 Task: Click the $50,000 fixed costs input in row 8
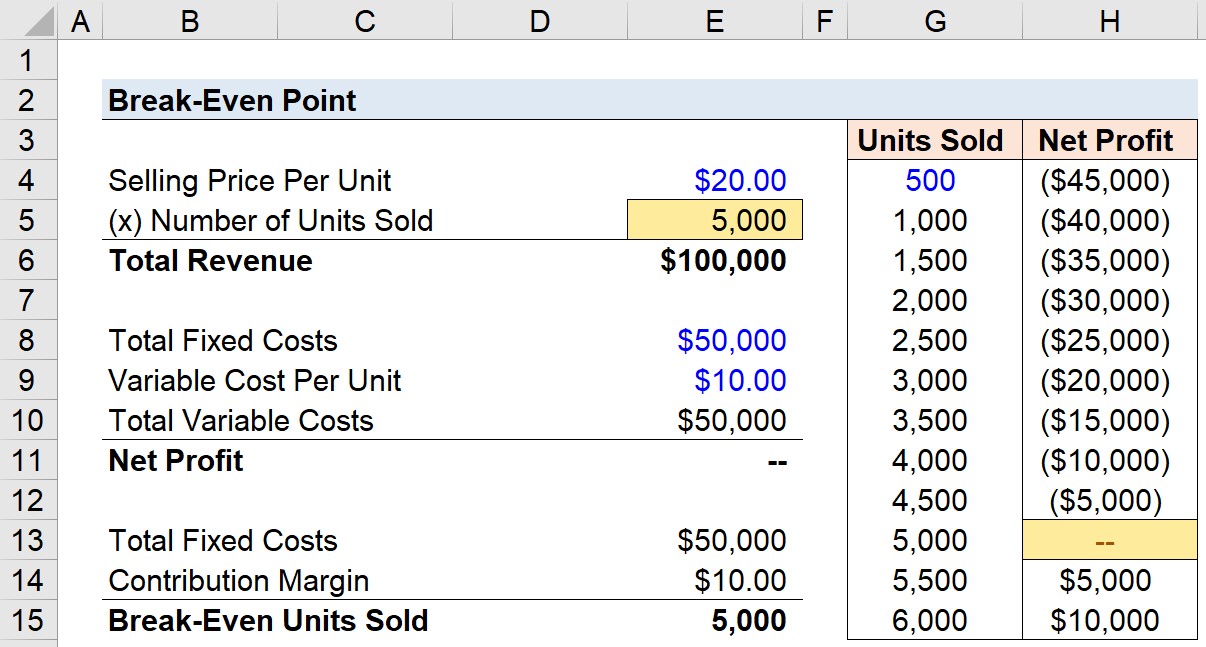[732, 340]
